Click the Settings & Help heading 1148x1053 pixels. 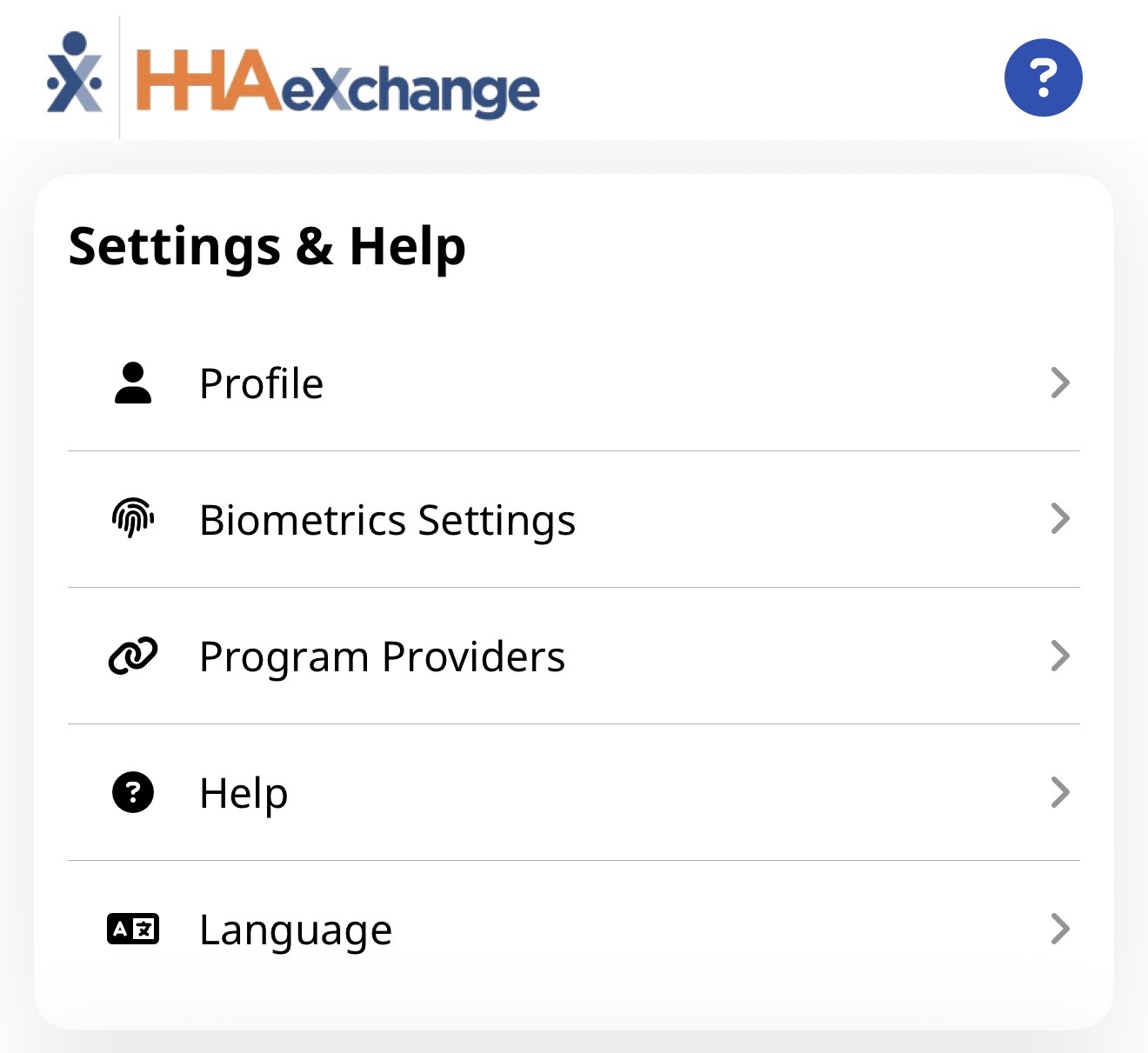(x=267, y=246)
